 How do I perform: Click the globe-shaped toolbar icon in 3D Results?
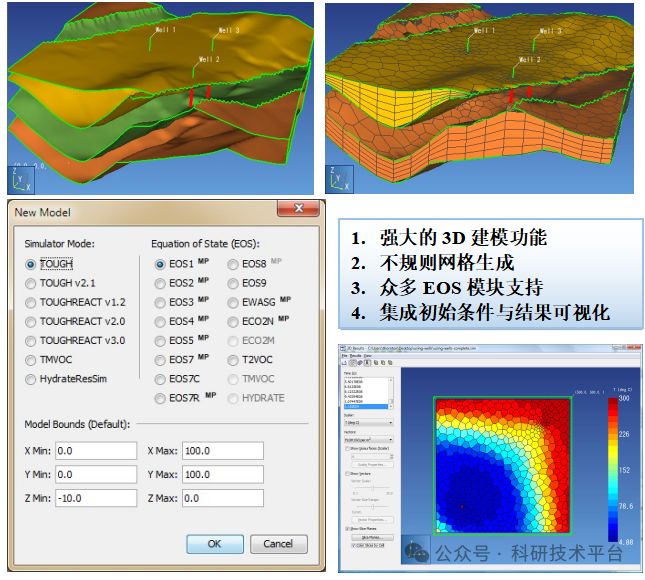coord(360,363)
